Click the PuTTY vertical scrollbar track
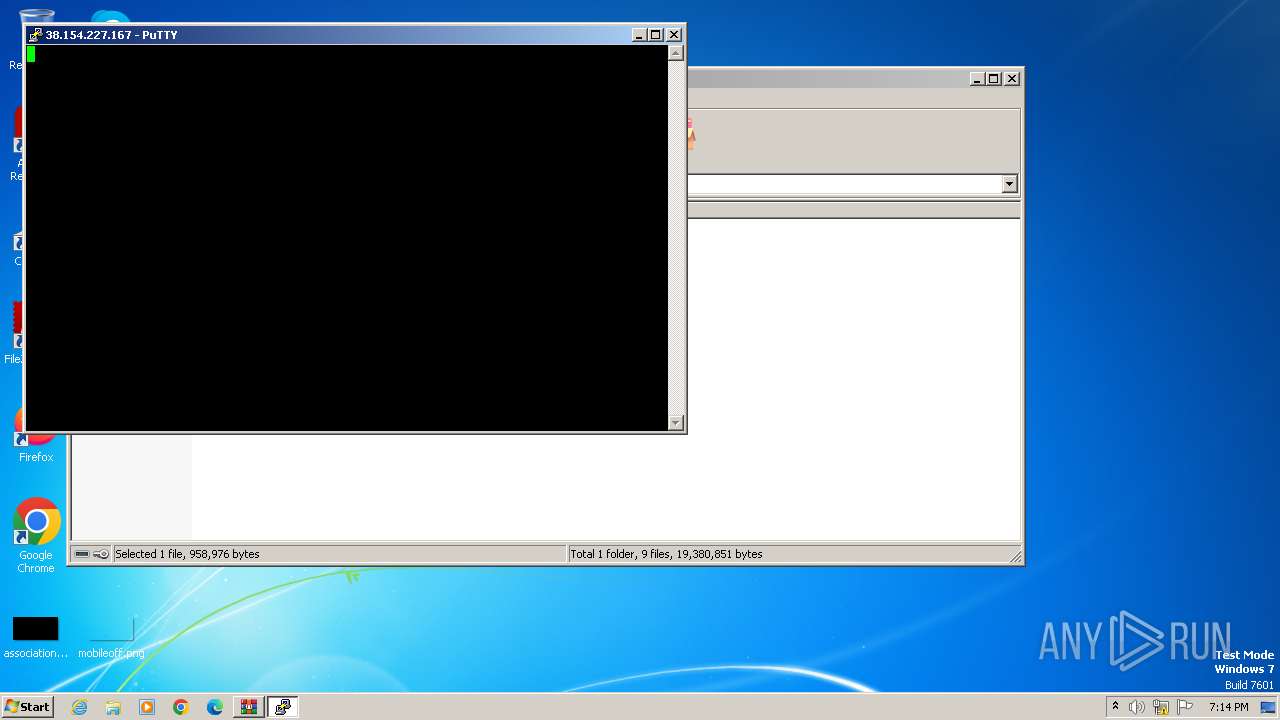The width and height of the screenshot is (1280, 720). point(675,238)
